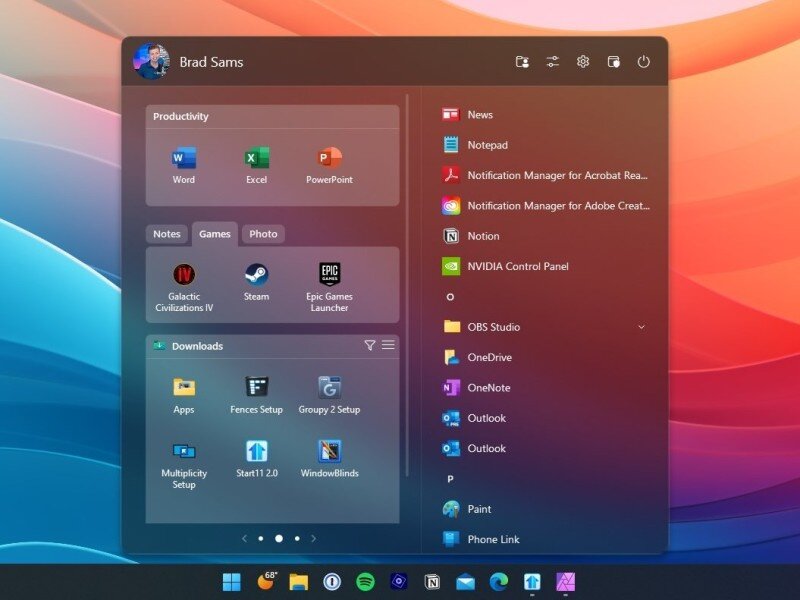
Task: Open user folders icon in header
Action: click(x=522, y=62)
